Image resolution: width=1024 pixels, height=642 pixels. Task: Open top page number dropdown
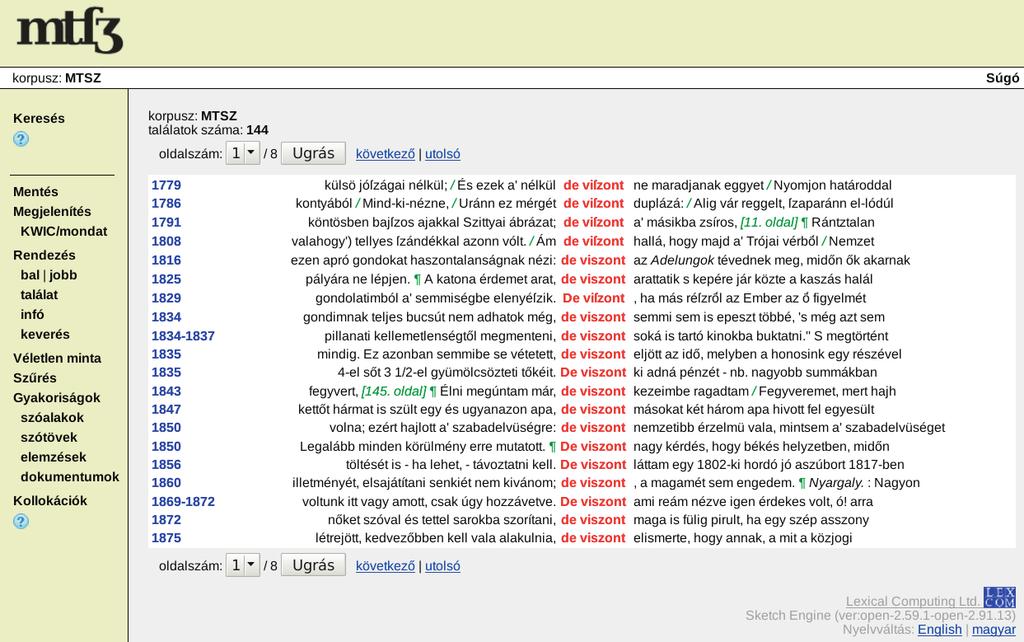coord(243,153)
